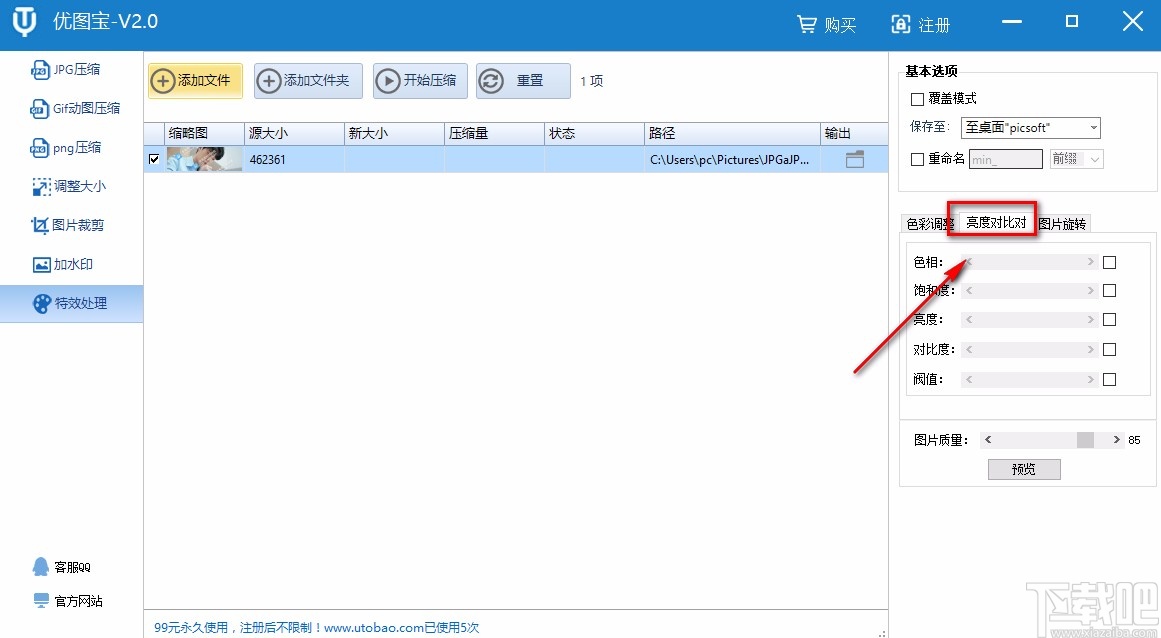Open output folder icon in file row
The width and height of the screenshot is (1161, 638).
[x=854, y=159]
